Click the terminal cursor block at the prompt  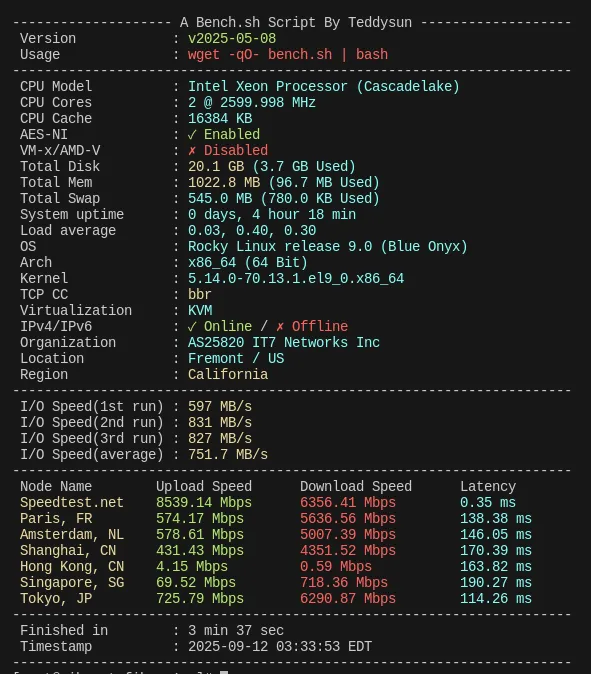(224, 671)
